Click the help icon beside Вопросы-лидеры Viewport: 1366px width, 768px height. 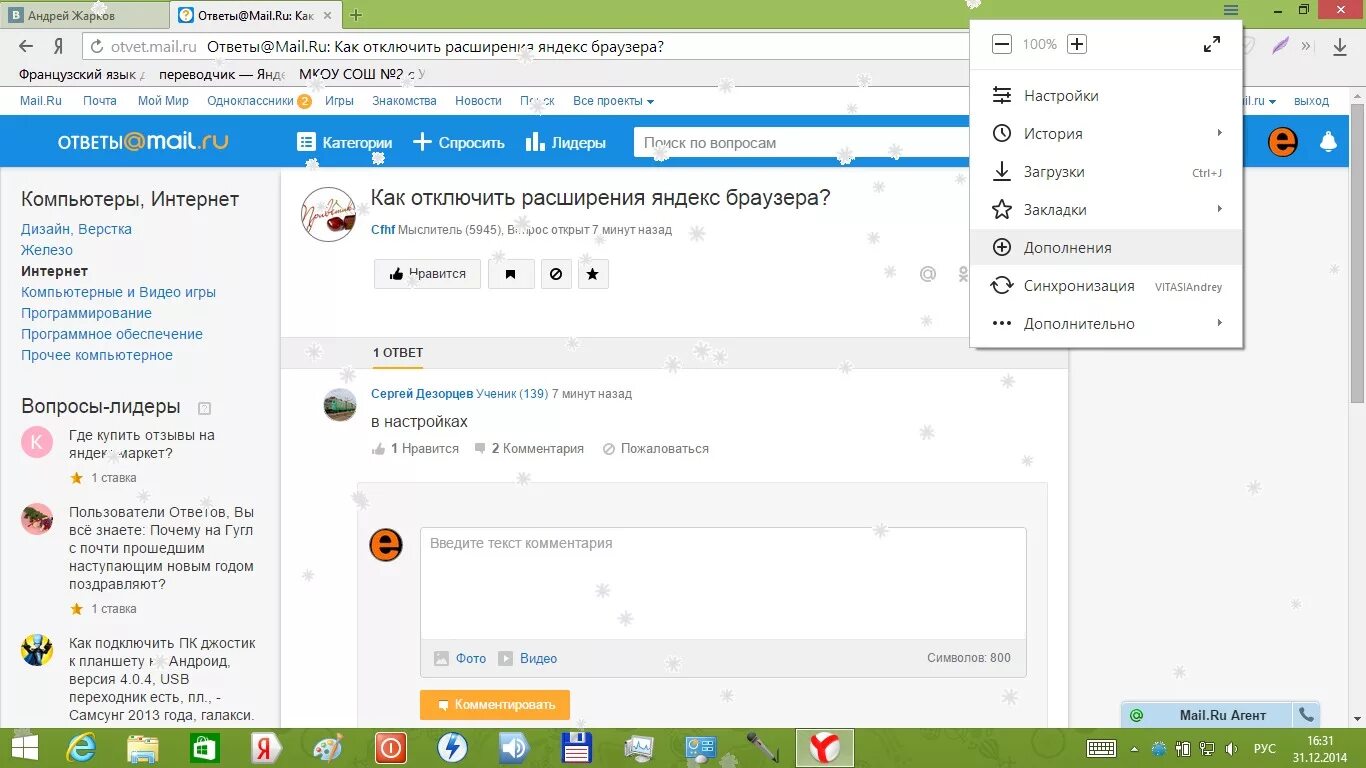tap(205, 408)
